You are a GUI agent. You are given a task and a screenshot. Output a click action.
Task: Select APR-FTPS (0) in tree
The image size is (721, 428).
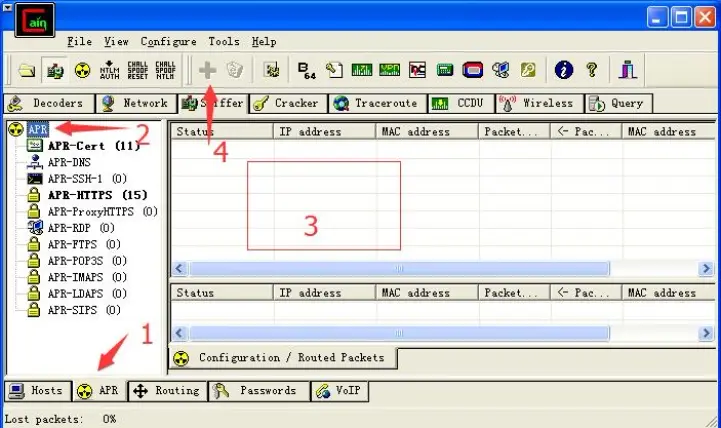tap(84, 245)
